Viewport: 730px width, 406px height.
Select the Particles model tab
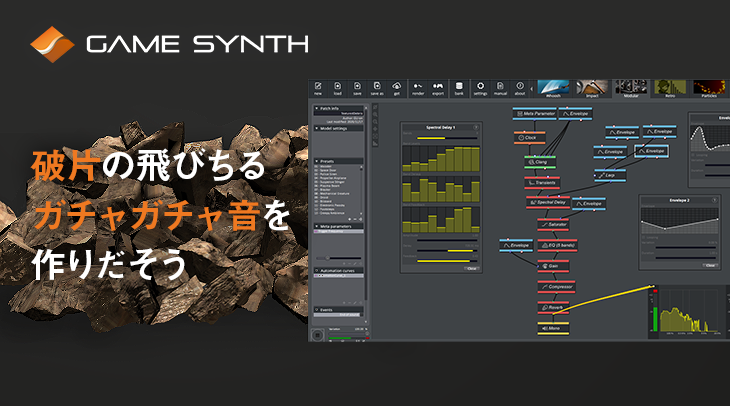[x=709, y=88]
